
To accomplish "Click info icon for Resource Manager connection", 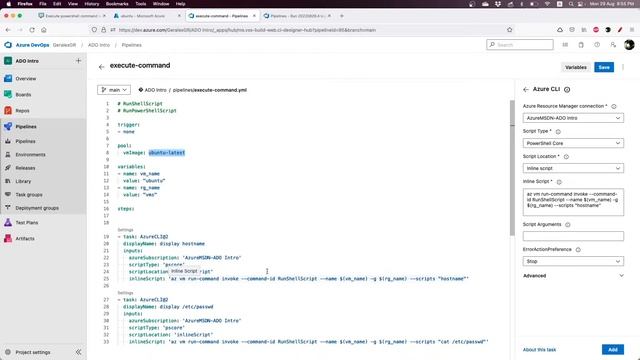I will pyautogui.click(x=613, y=106).
